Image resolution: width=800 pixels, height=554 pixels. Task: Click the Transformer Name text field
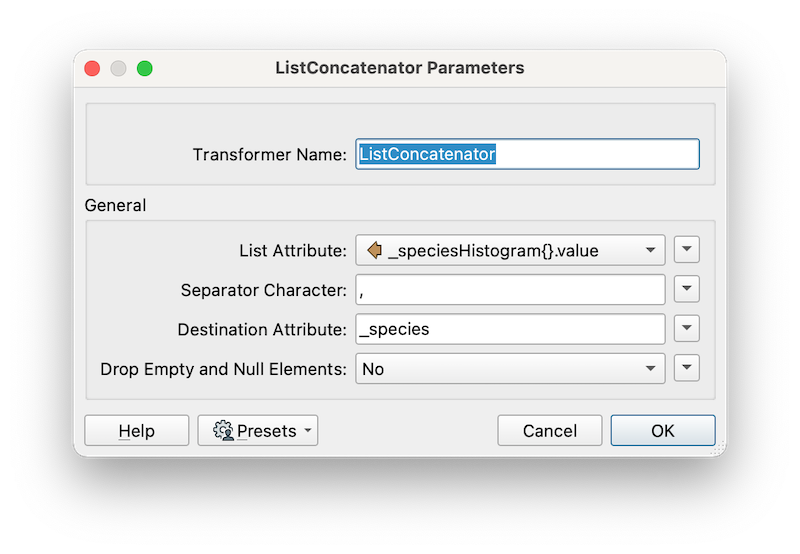click(527, 154)
